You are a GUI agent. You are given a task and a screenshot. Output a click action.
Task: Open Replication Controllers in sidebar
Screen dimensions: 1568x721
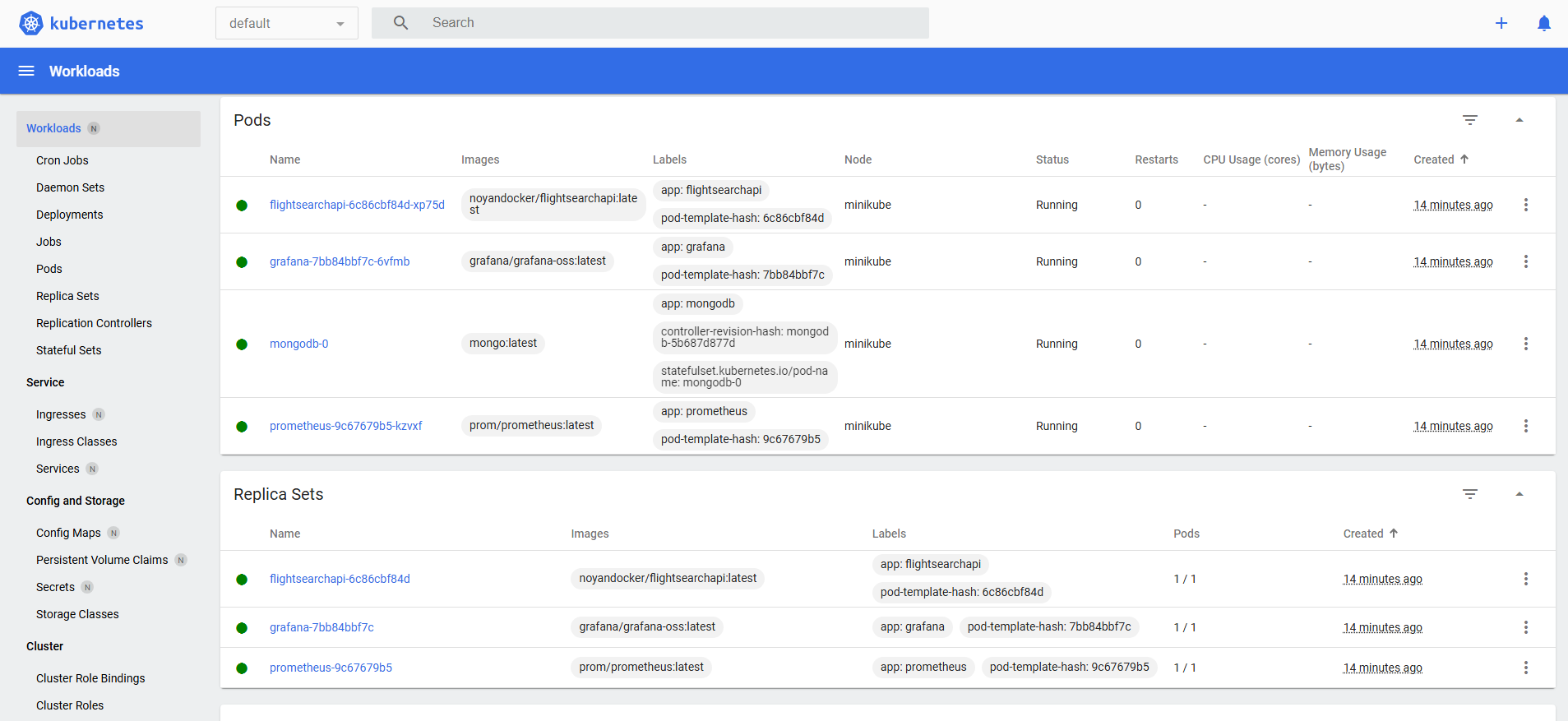pyautogui.click(x=95, y=323)
